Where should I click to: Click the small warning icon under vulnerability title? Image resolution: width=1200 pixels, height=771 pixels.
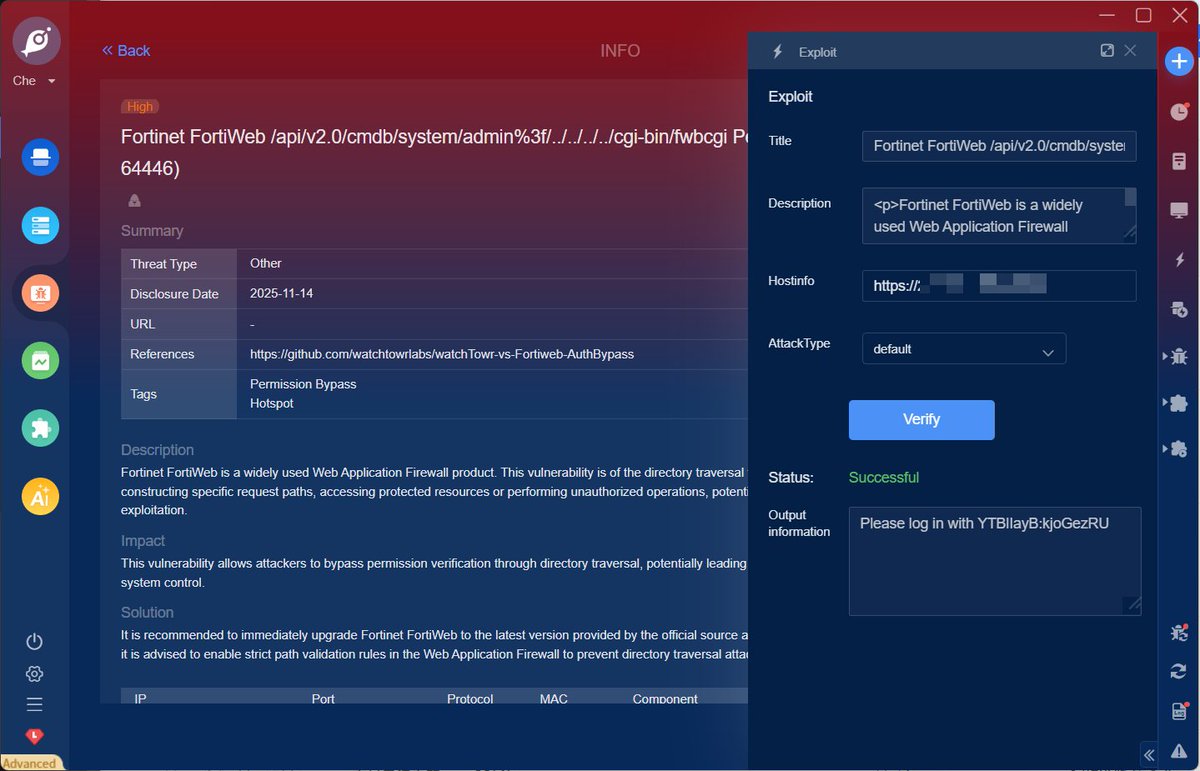point(134,201)
